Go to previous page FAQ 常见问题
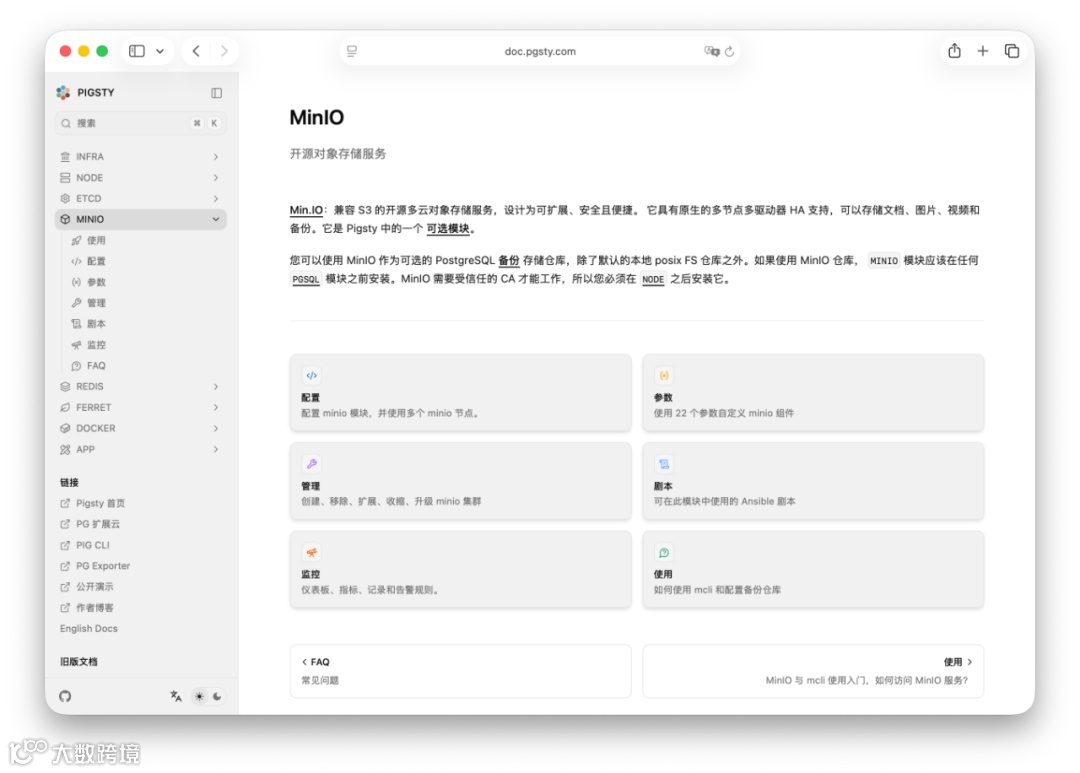1080x773 pixels. pos(460,671)
